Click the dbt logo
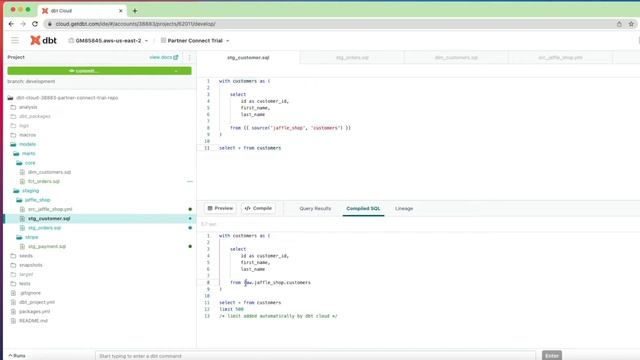The width and height of the screenshot is (640, 360). (x=44, y=40)
